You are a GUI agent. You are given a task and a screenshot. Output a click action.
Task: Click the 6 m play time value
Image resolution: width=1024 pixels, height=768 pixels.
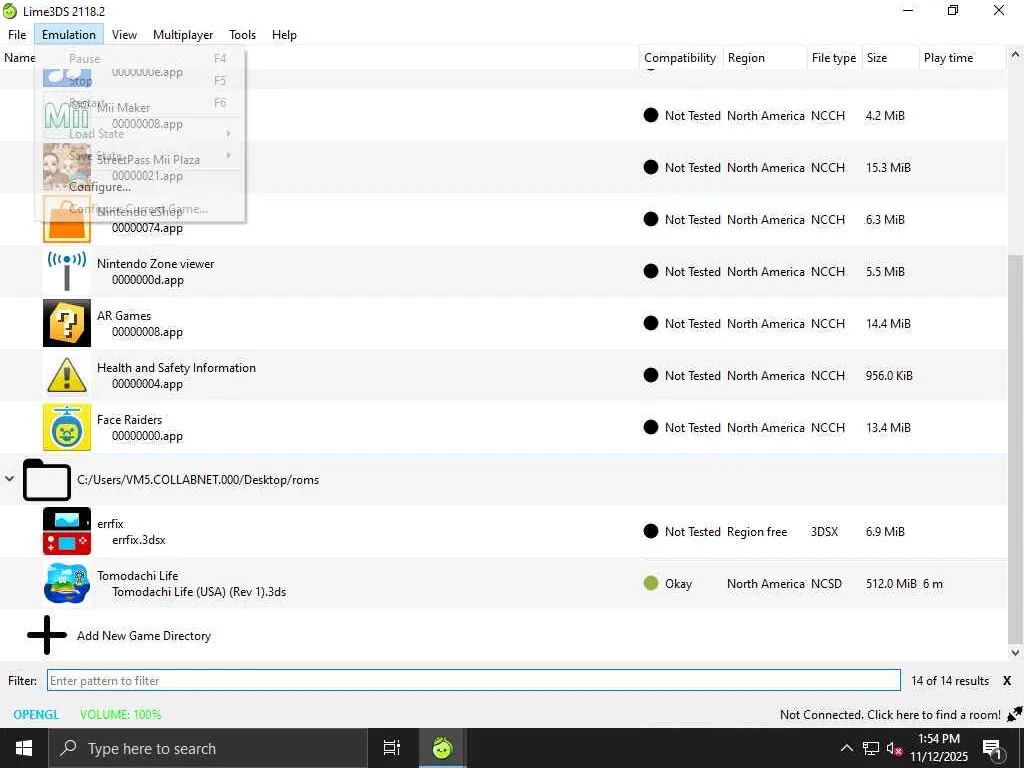click(x=933, y=583)
